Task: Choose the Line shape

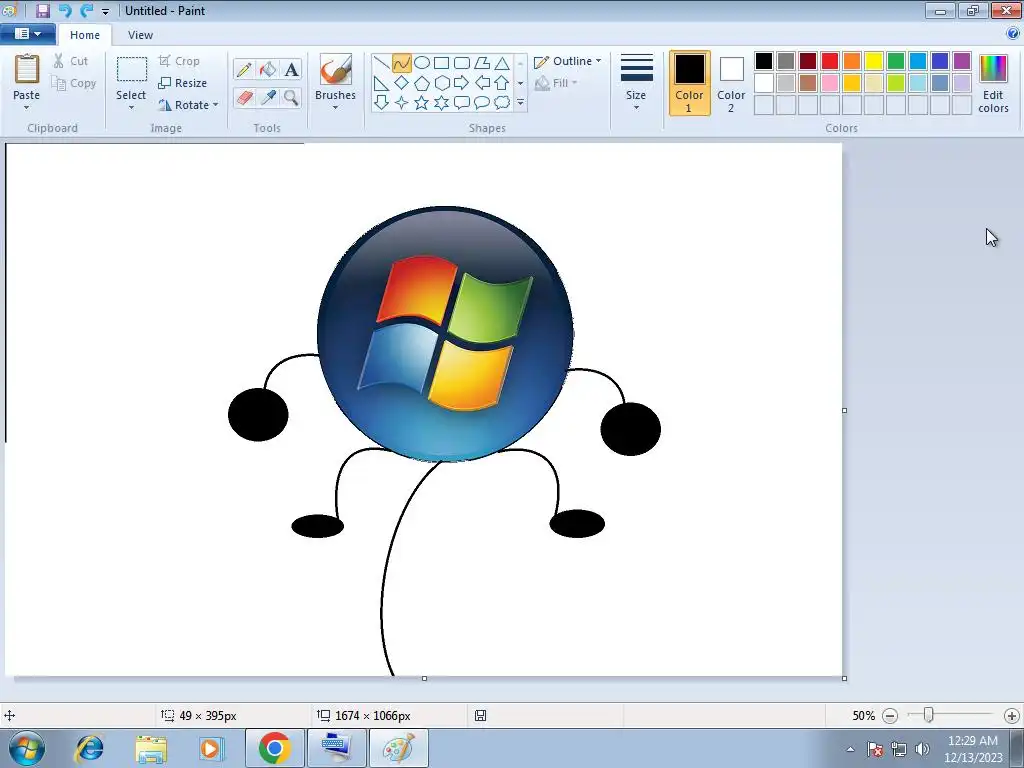Action: pos(381,63)
